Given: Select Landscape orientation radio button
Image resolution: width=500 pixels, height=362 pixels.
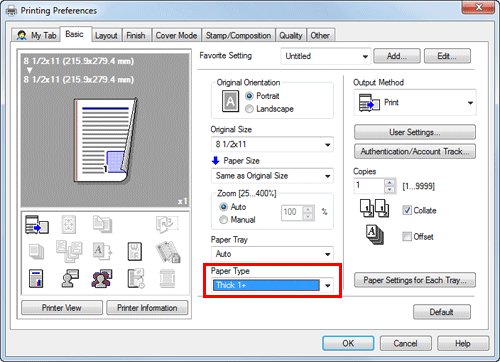Looking at the screenshot, I should (x=249, y=109).
